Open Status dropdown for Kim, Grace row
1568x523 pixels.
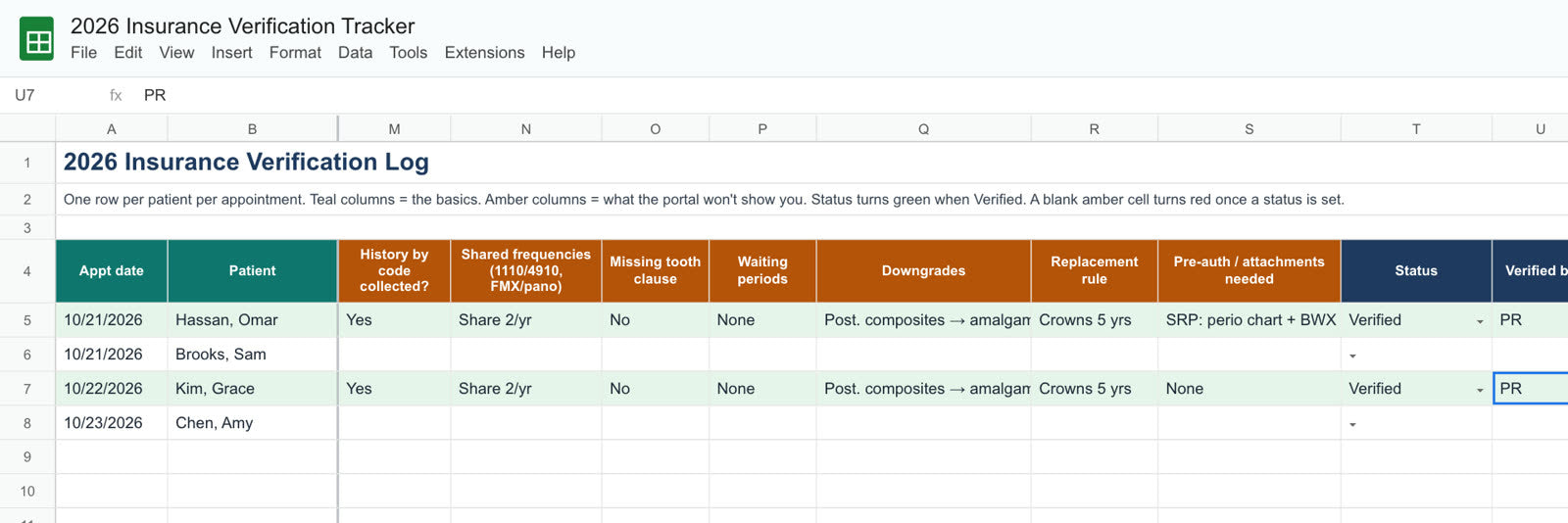click(x=1480, y=390)
